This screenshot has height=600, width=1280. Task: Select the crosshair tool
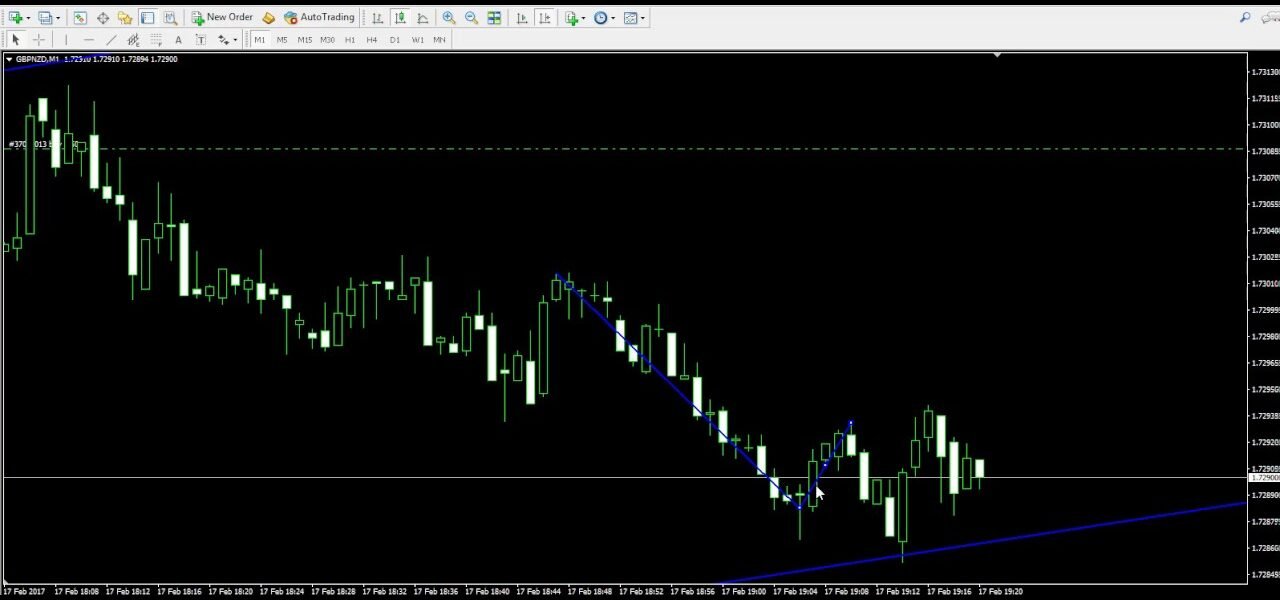tap(39, 40)
